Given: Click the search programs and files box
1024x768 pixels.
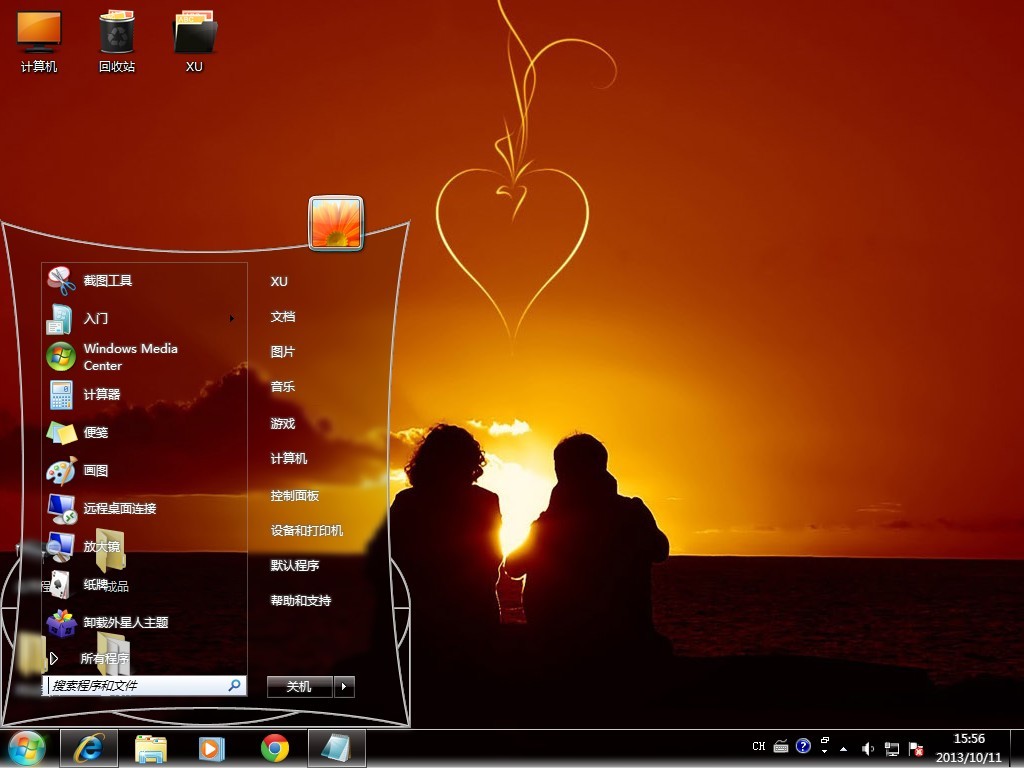Looking at the screenshot, I should tap(138, 686).
